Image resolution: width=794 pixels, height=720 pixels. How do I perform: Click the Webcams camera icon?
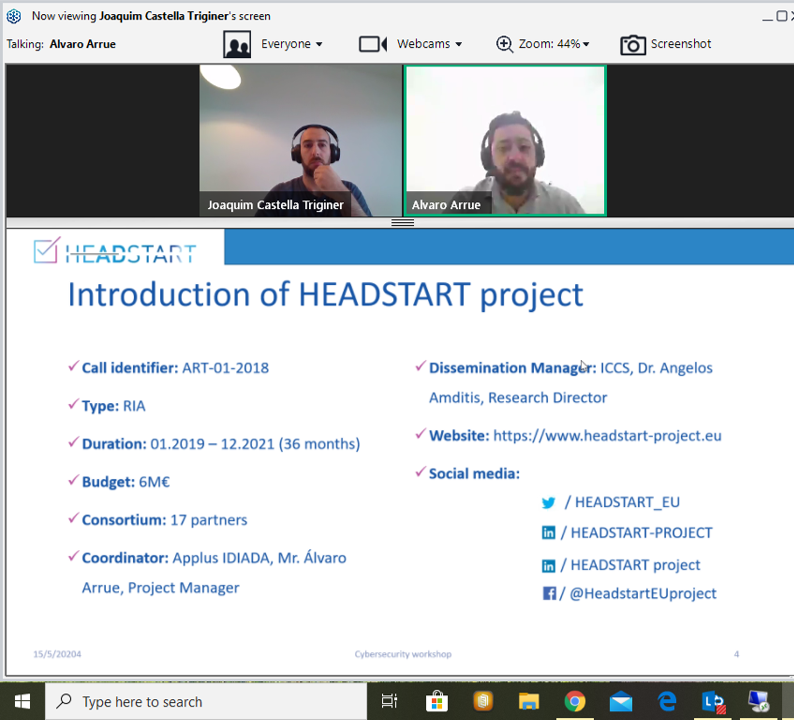coord(373,44)
